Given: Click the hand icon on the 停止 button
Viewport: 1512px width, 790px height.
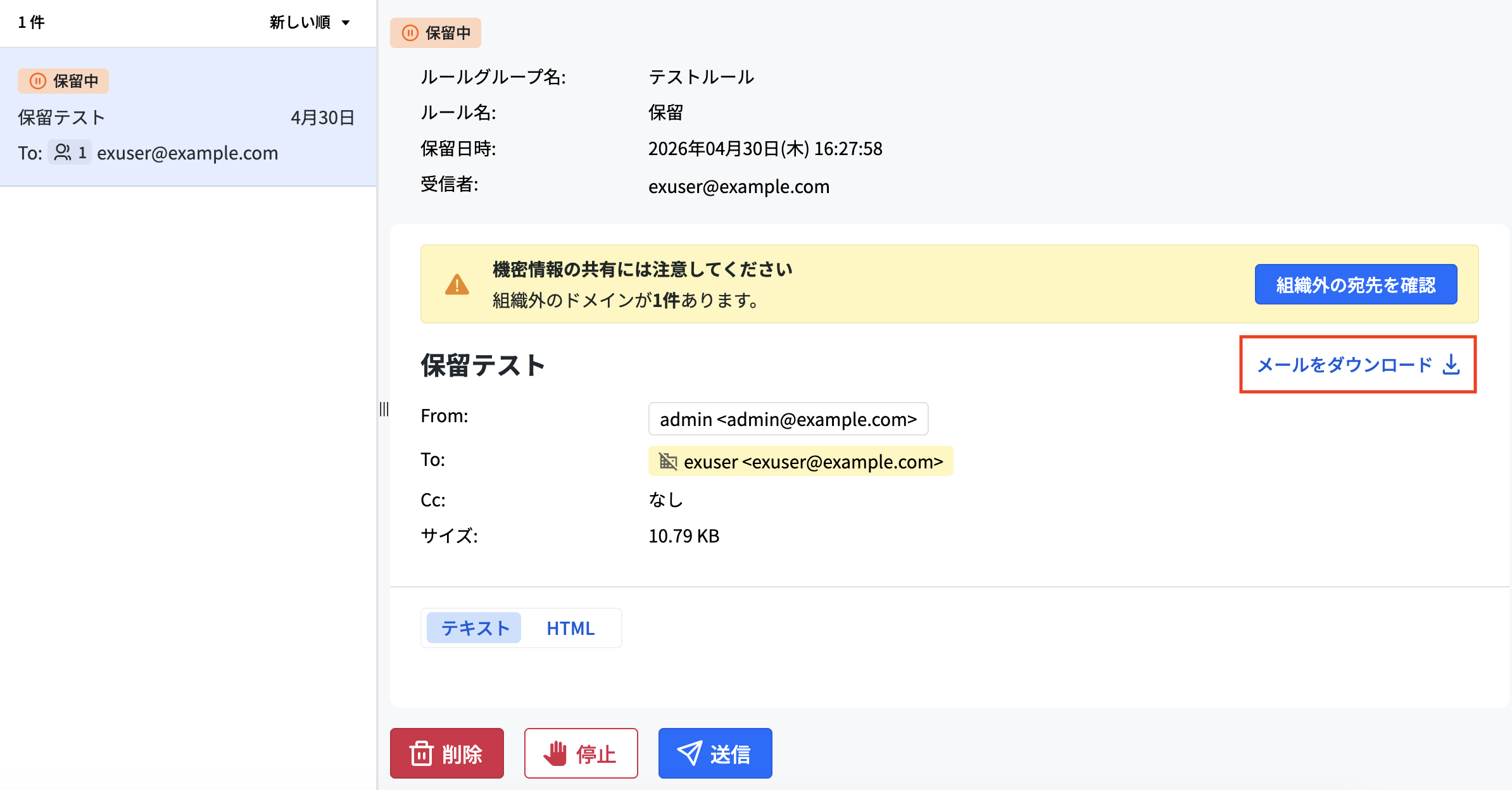Looking at the screenshot, I should pyautogui.click(x=555, y=753).
